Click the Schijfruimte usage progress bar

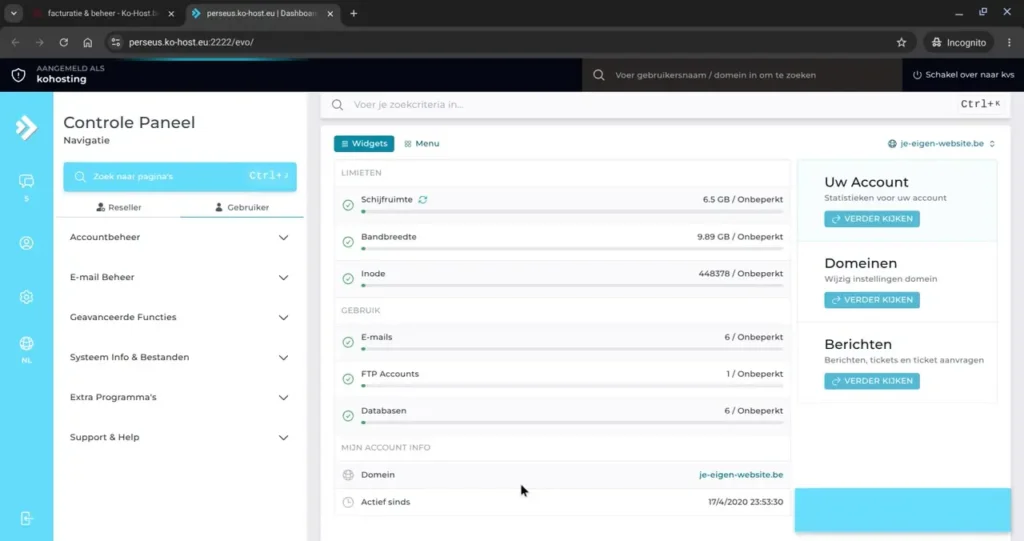point(572,212)
